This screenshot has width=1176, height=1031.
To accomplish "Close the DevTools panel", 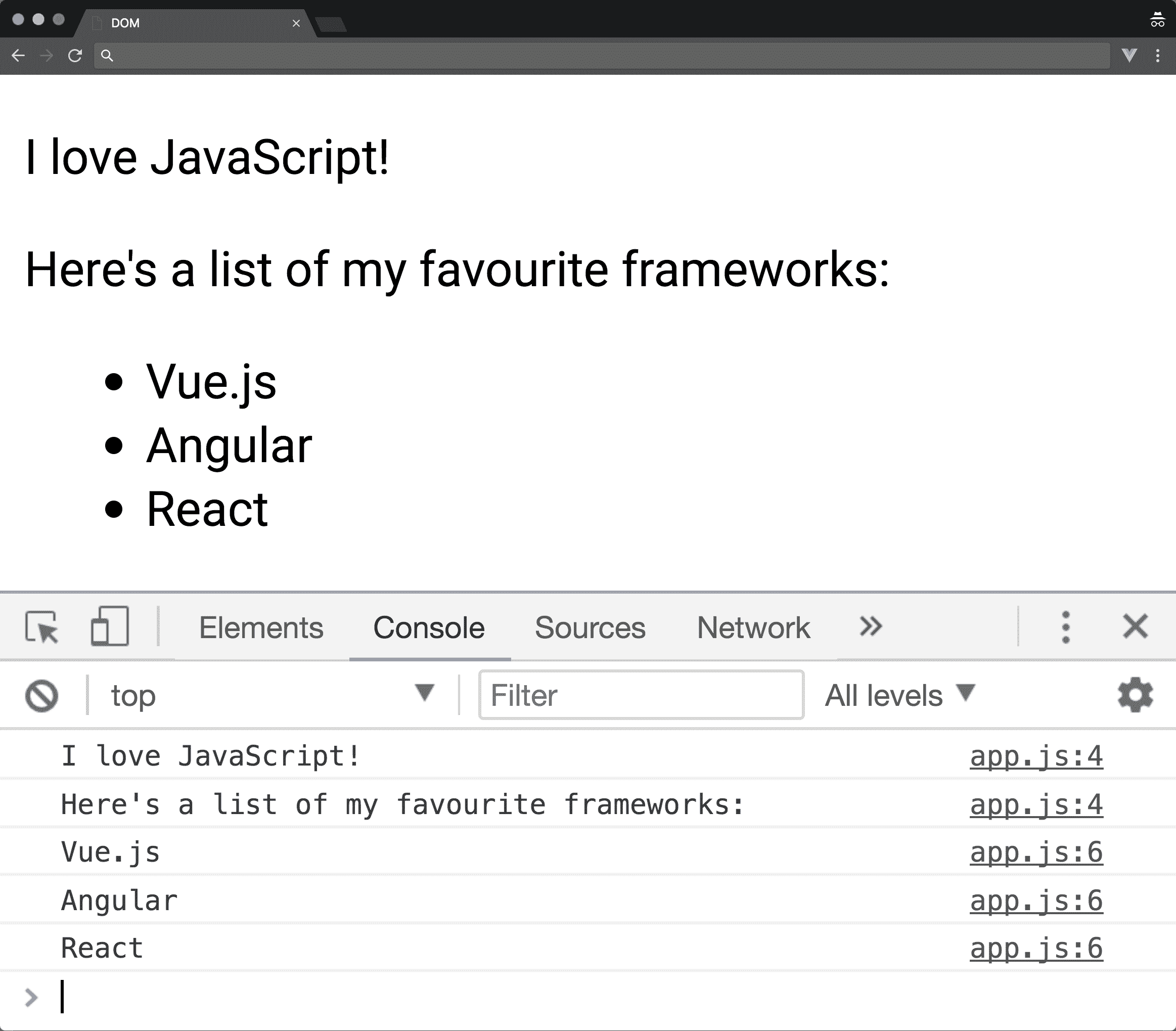I will 1135,626.
